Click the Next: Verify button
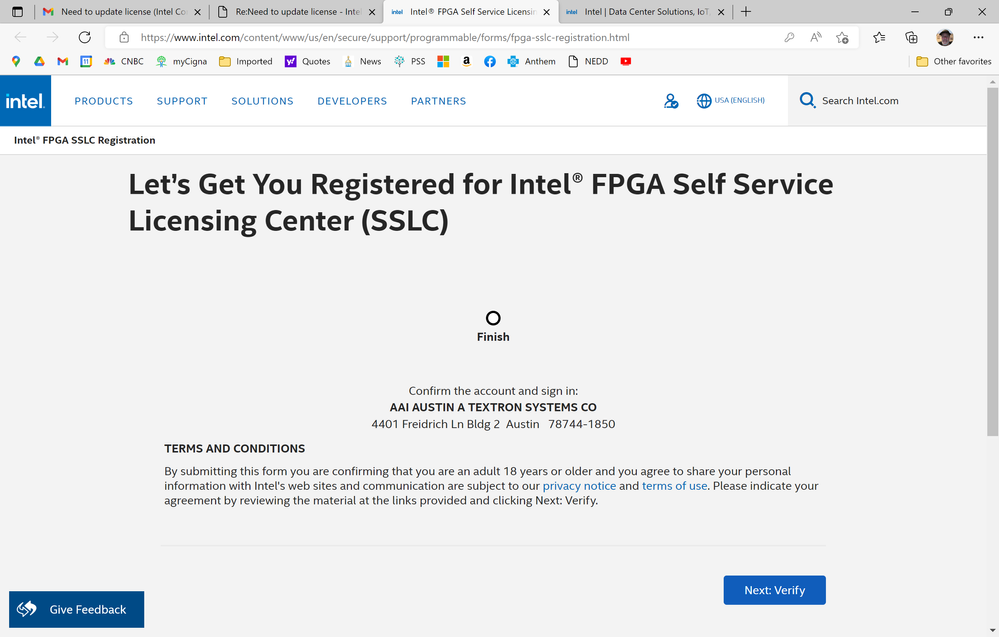Image resolution: width=999 pixels, height=637 pixels. click(774, 590)
